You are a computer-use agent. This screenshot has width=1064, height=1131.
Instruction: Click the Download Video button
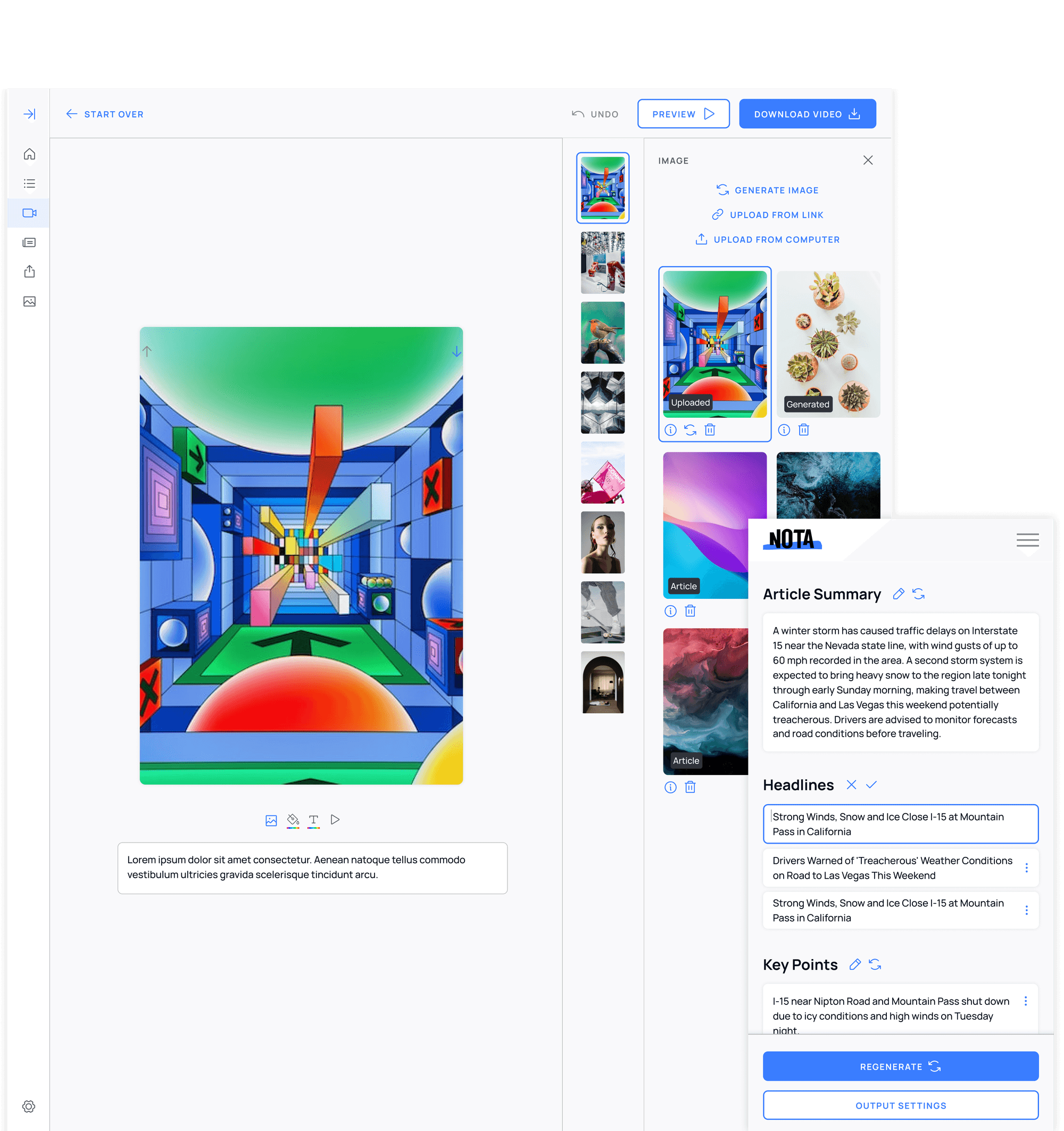807,114
